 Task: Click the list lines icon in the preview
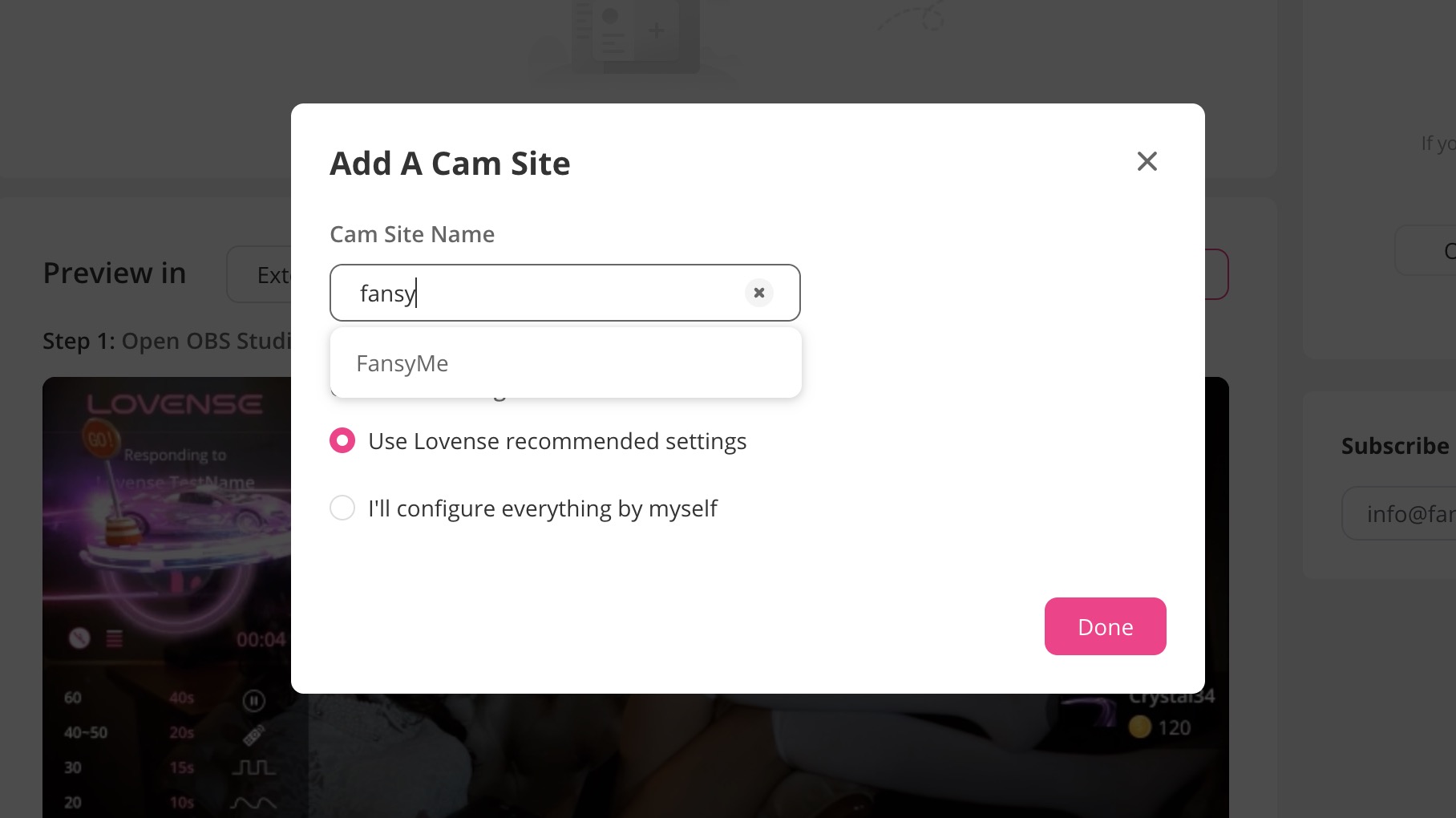point(115,638)
